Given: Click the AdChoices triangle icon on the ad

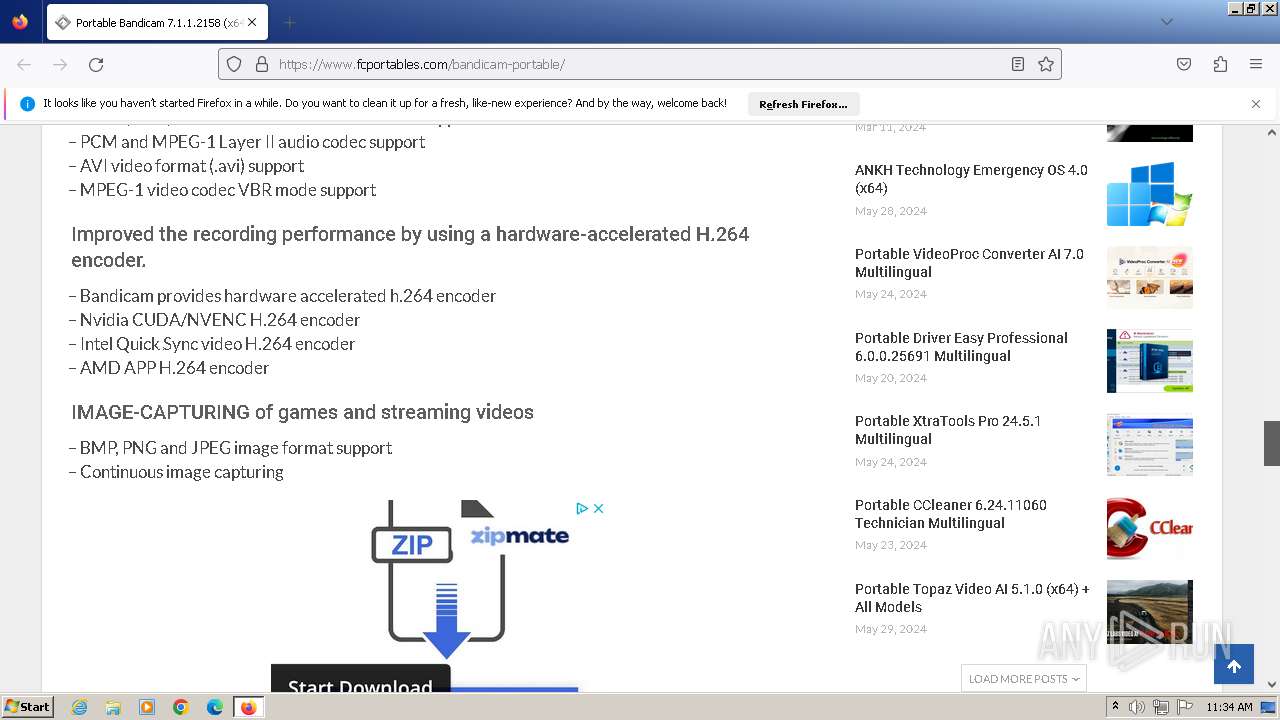Looking at the screenshot, I should [582, 508].
